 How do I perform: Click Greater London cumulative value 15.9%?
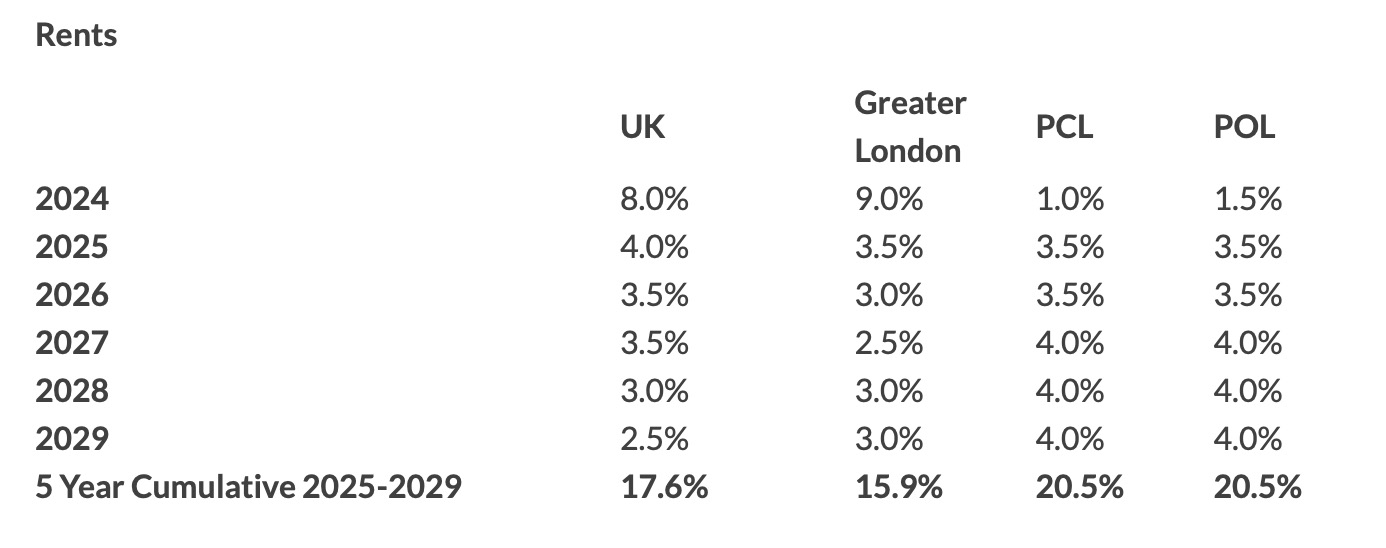coord(899,487)
